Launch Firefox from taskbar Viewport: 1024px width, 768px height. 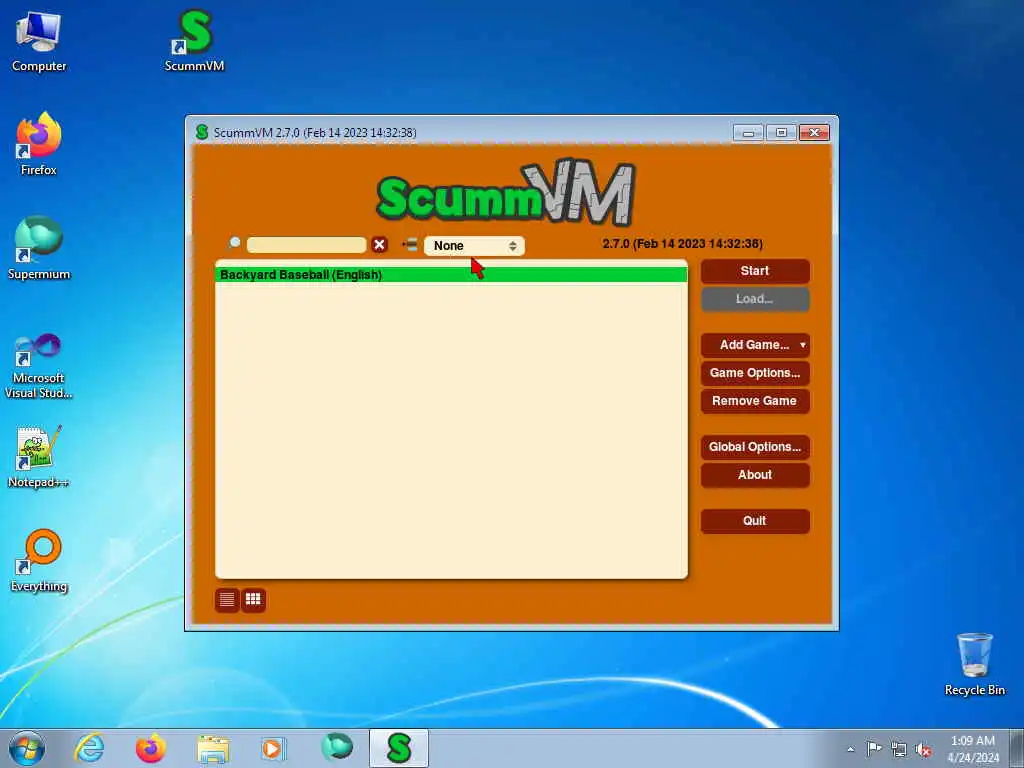[x=151, y=748]
